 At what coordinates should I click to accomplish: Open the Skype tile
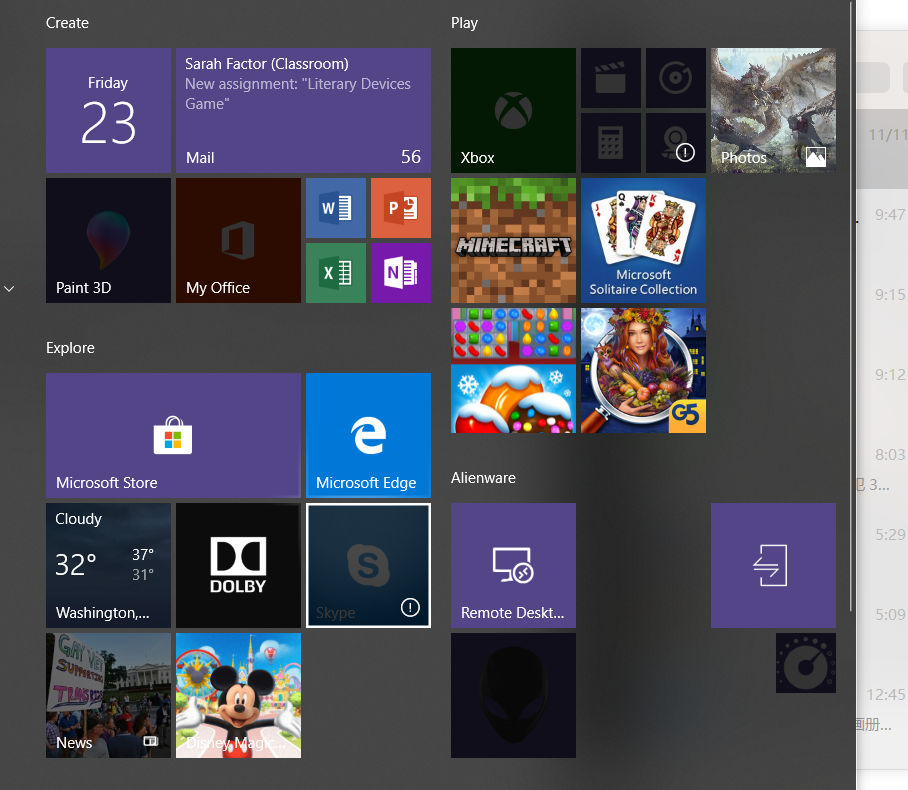[368, 565]
